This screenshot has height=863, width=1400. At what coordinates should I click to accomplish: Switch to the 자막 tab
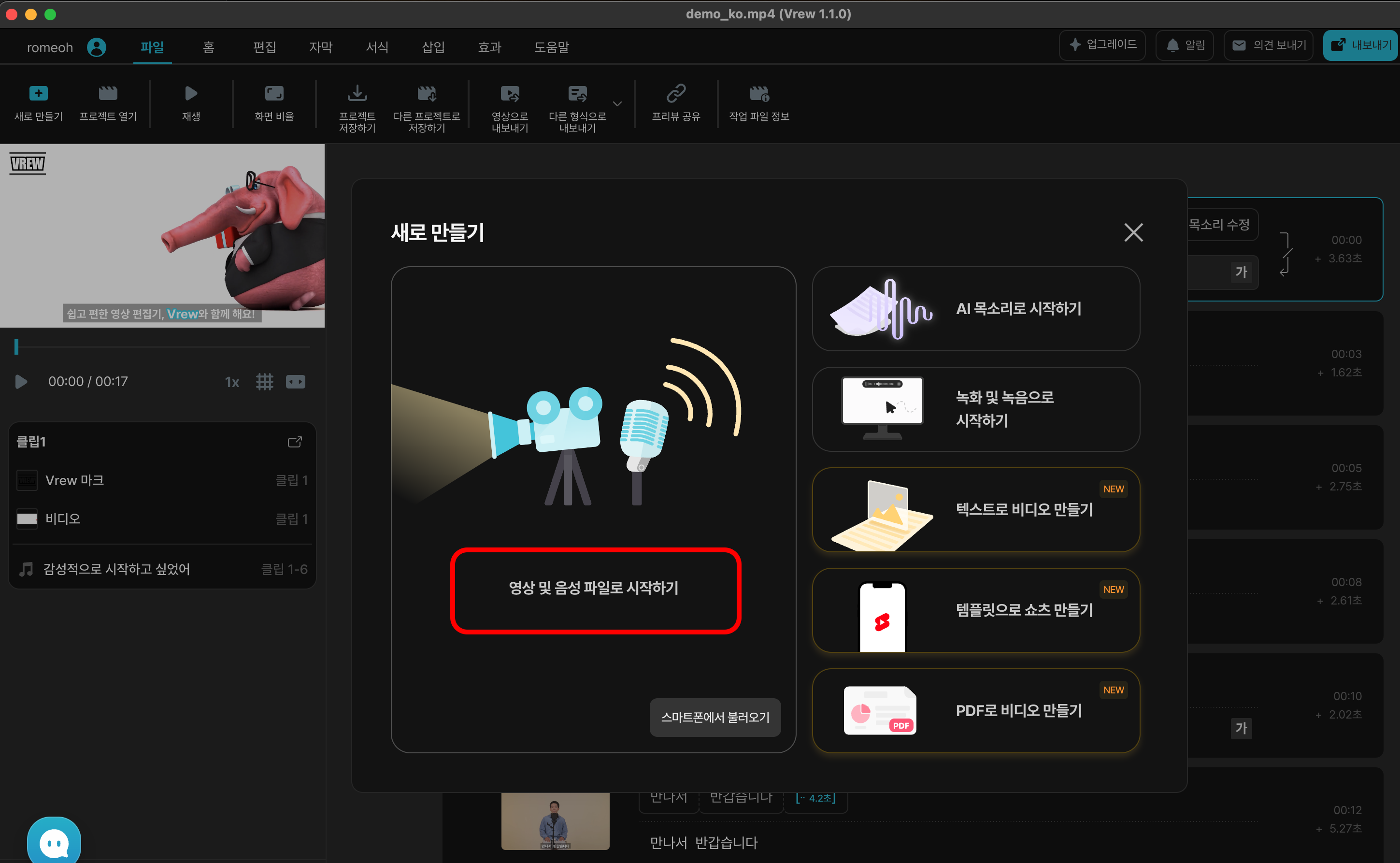pos(321,47)
